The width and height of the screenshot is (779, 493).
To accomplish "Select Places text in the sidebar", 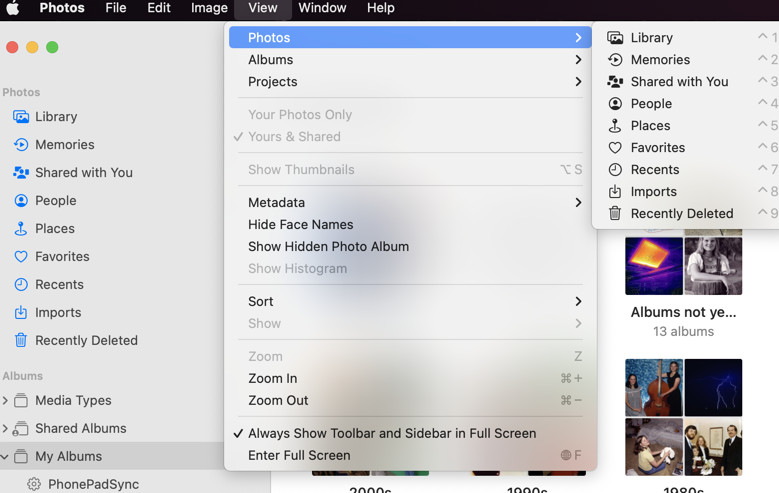I will point(55,229).
